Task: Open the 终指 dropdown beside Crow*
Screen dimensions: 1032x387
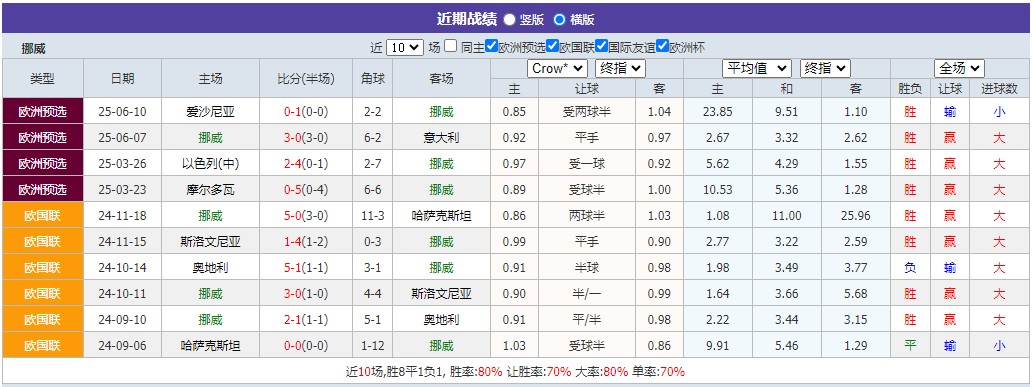Action: [x=620, y=68]
